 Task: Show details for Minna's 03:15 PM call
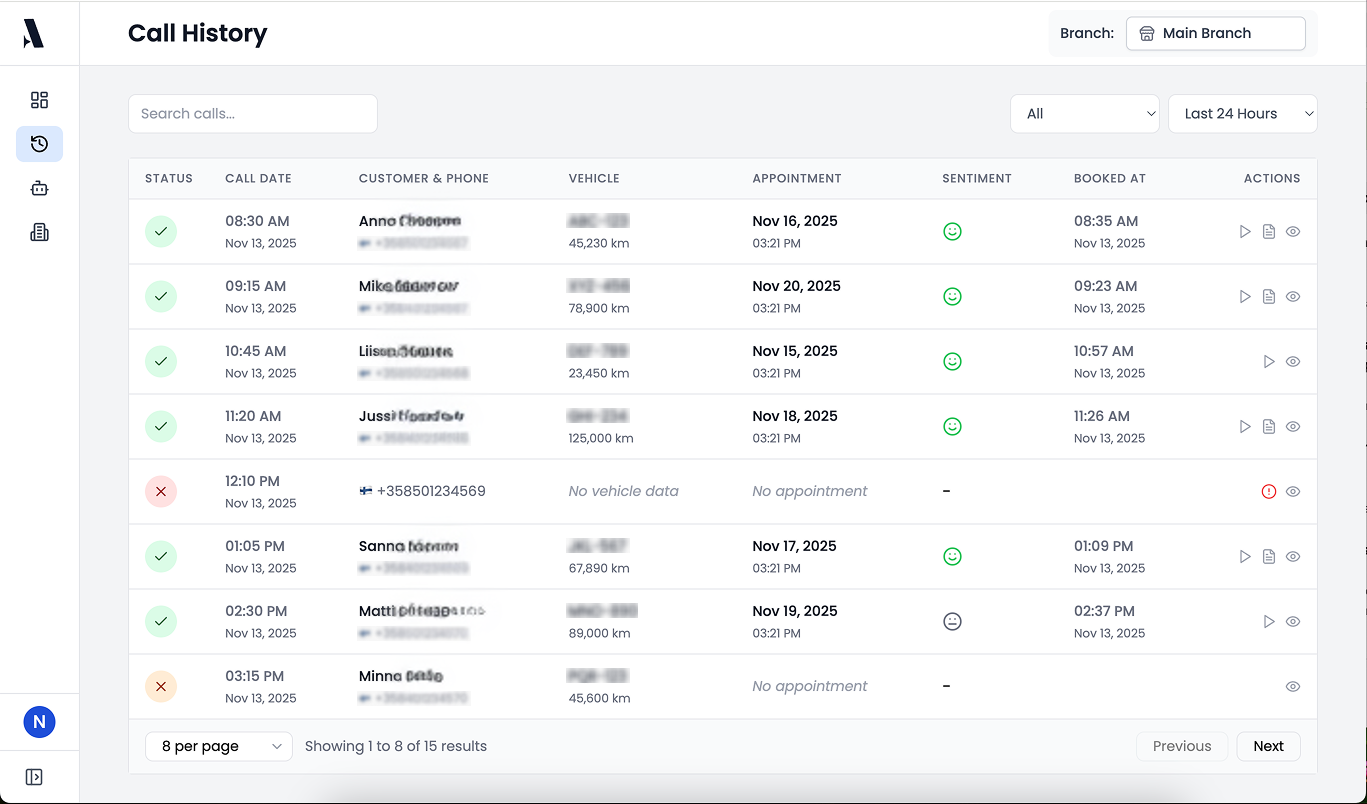[1293, 686]
